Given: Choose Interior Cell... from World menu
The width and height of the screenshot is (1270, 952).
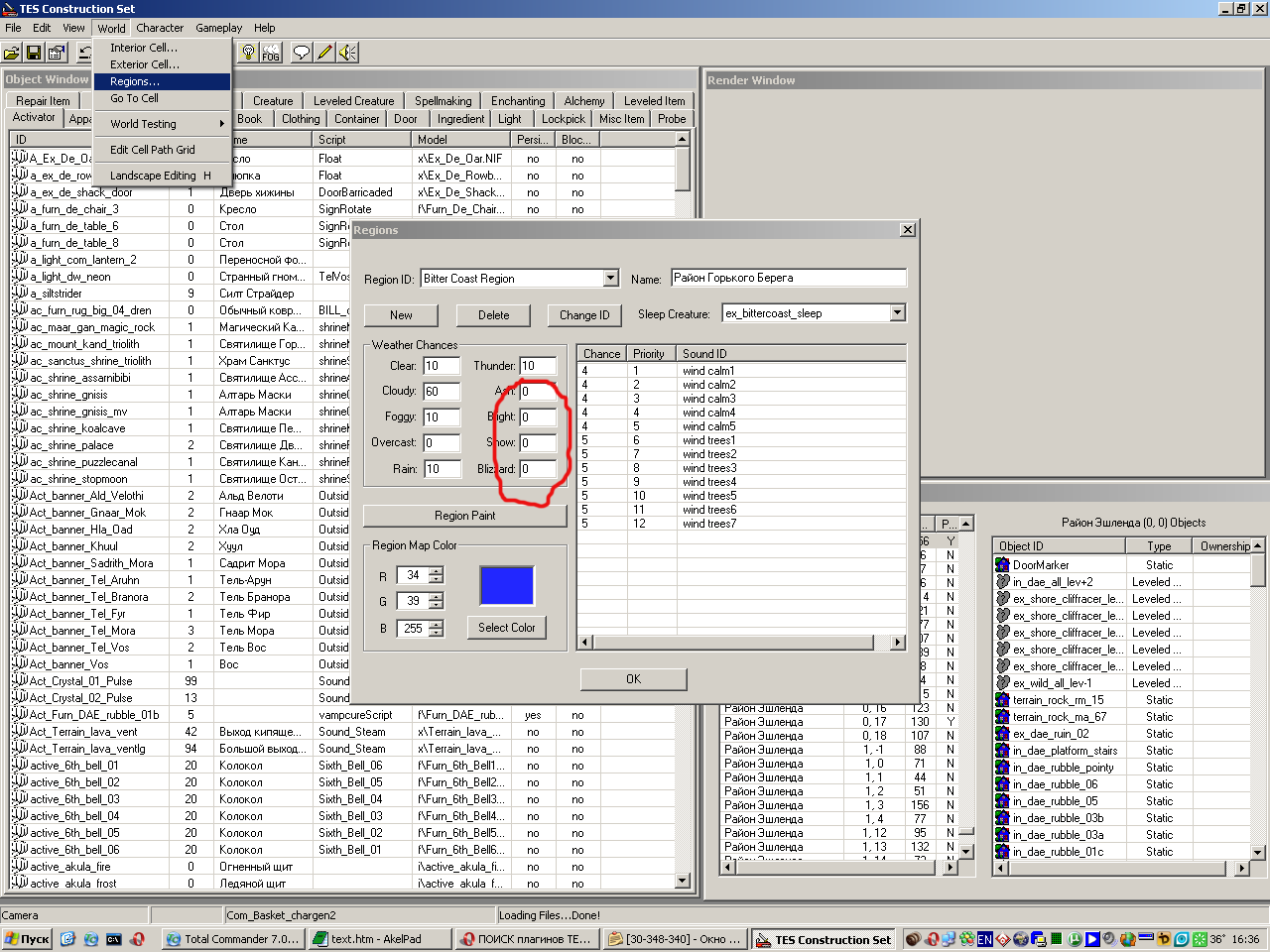Looking at the screenshot, I should pos(164,48).
